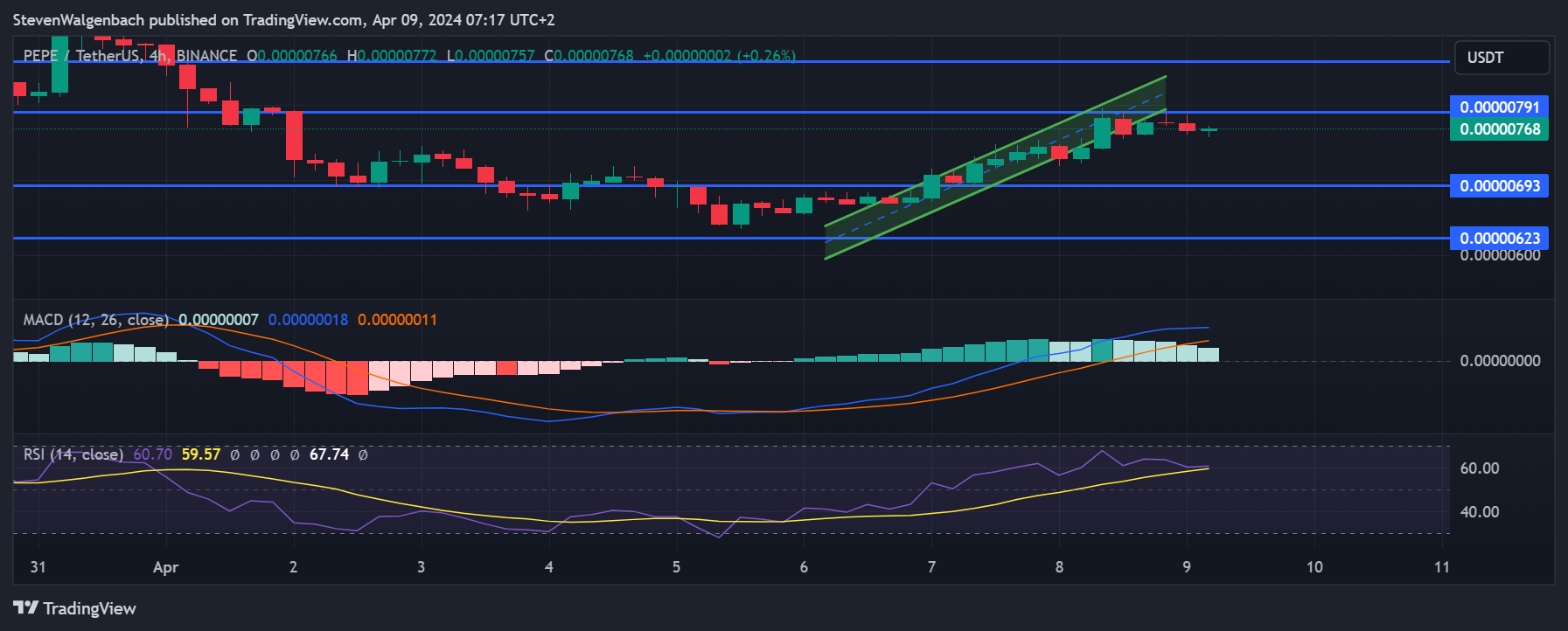
Task: Click date axis label 31
Action: click(38, 567)
